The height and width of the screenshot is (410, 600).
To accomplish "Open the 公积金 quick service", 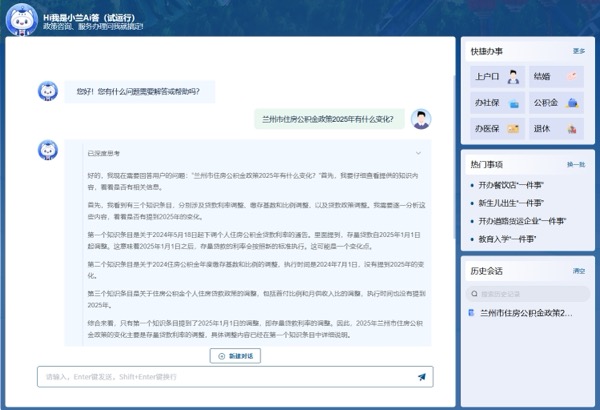I will click(556, 103).
